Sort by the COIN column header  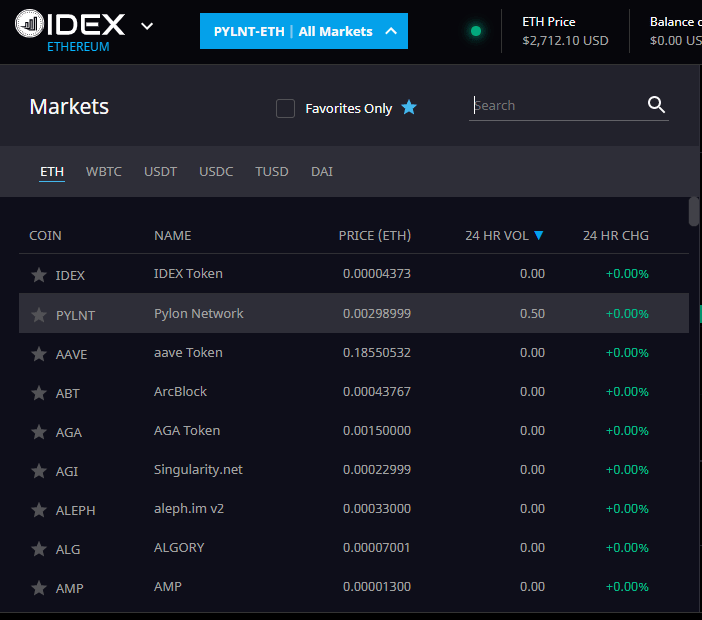45,235
